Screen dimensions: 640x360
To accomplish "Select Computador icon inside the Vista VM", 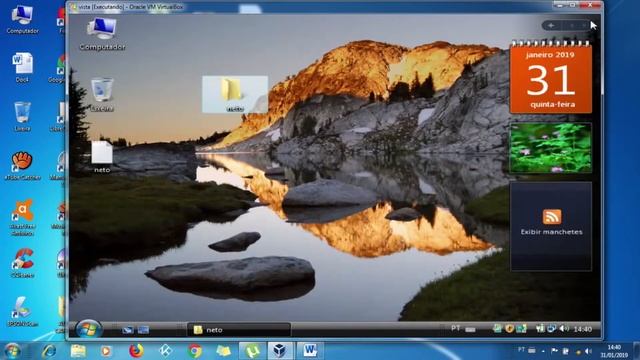I will pyautogui.click(x=102, y=34).
